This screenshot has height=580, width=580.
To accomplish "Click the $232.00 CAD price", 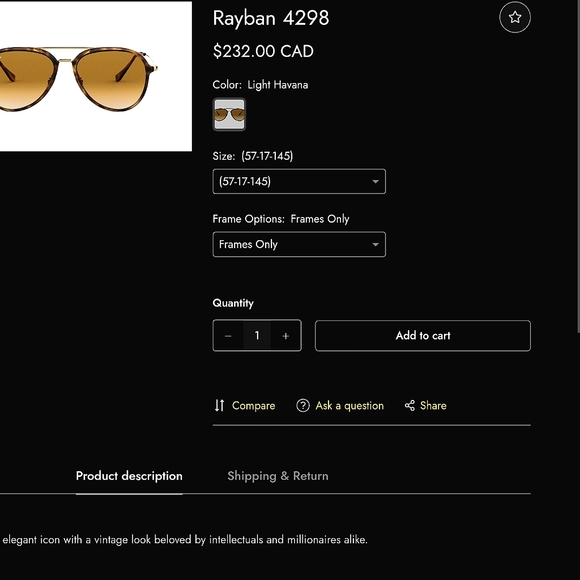I will tap(263, 51).
